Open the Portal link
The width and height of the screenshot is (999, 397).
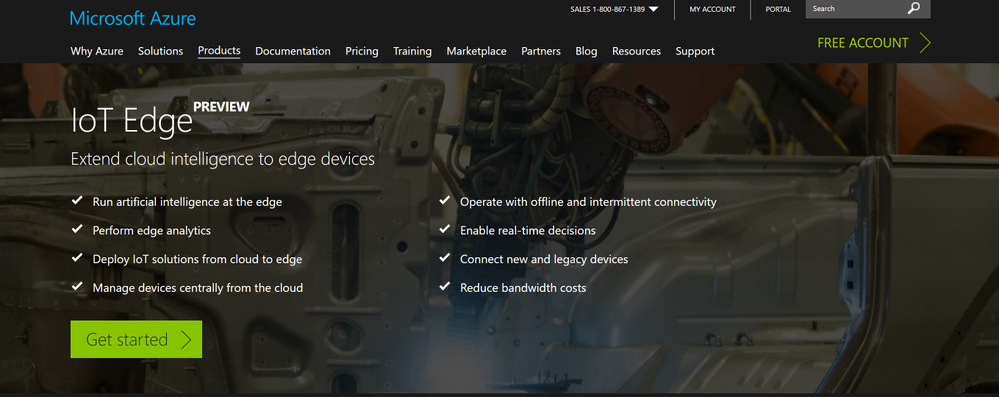click(x=778, y=9)
